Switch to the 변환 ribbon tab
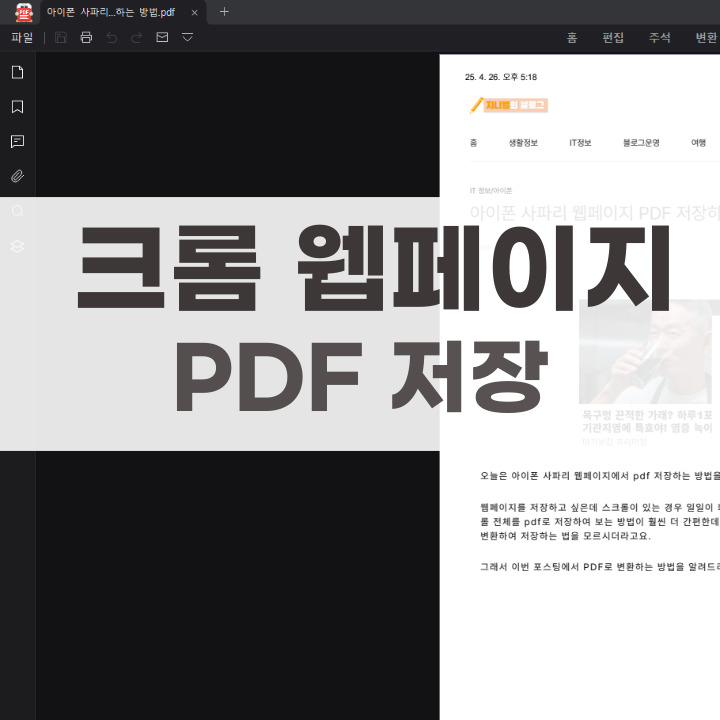The image size is (720, 720). pos(706,38)
